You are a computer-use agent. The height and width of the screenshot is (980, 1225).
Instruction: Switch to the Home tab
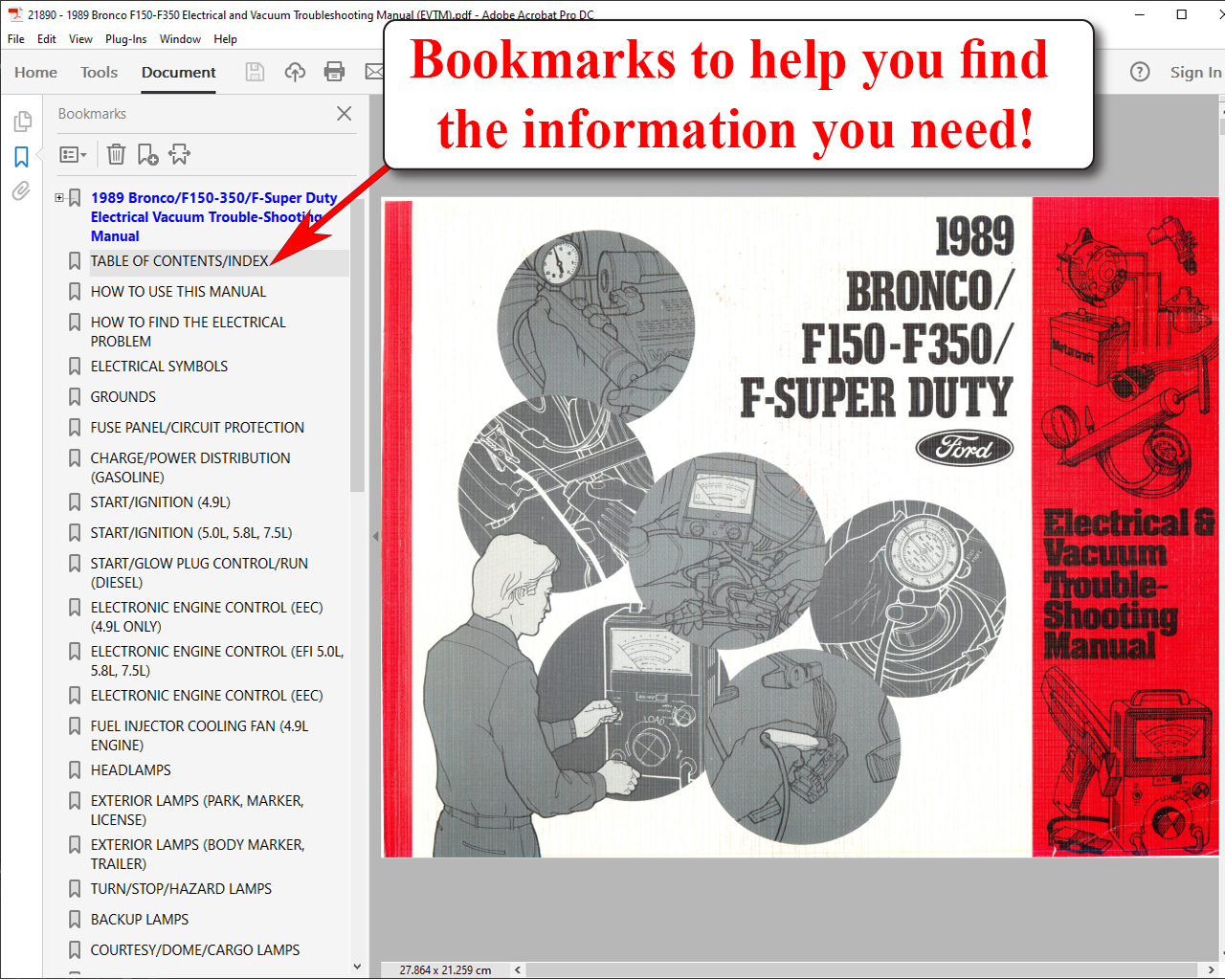(35, 73)
